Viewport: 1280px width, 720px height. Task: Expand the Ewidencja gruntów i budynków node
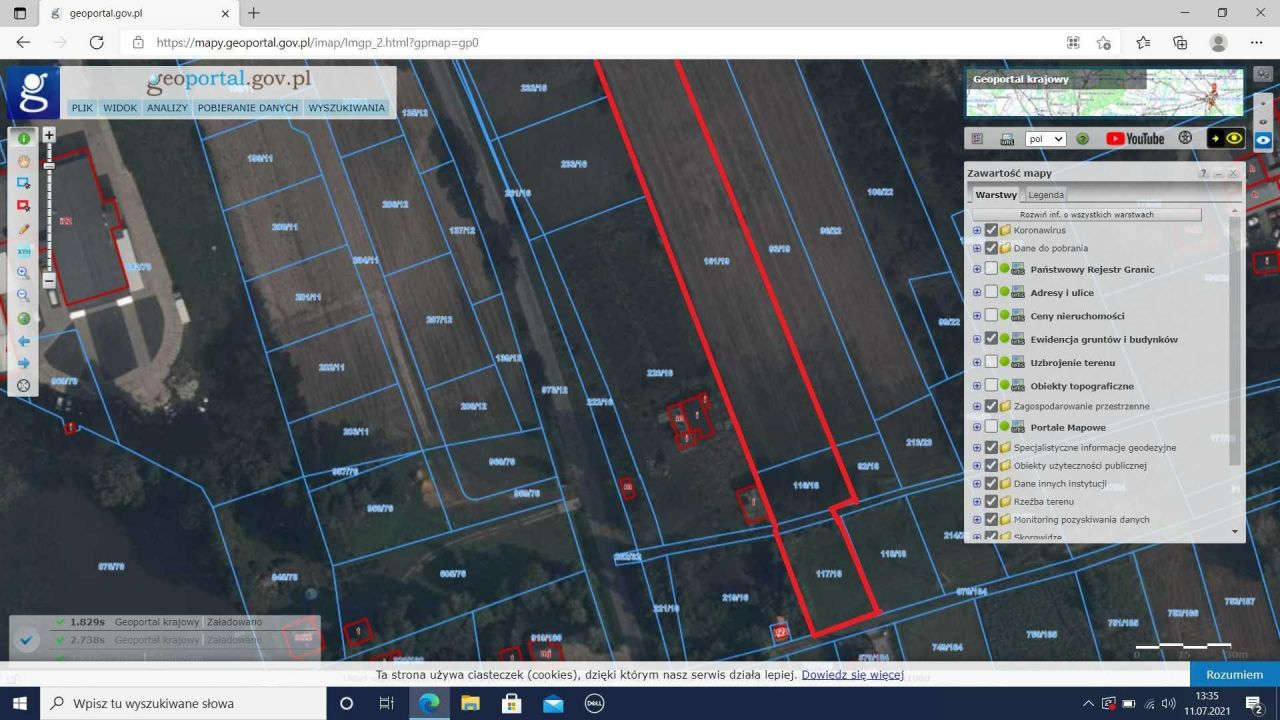pyautogui.click(x=977, y=339)
